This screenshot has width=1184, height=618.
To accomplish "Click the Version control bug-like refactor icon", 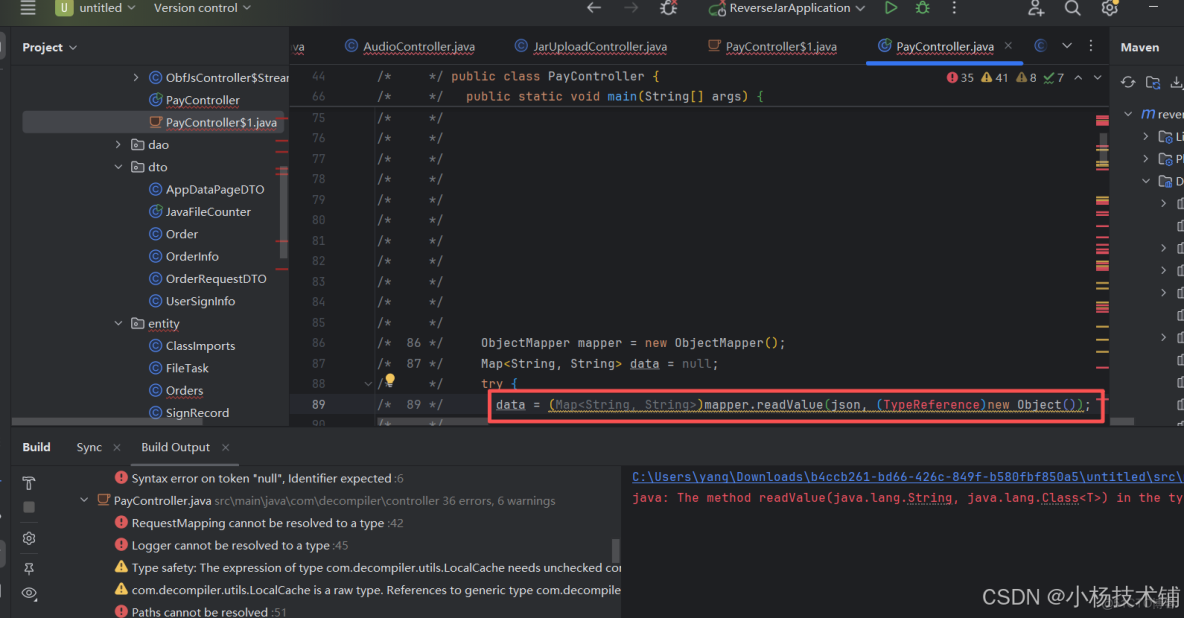I will click(x=668, y=8).
